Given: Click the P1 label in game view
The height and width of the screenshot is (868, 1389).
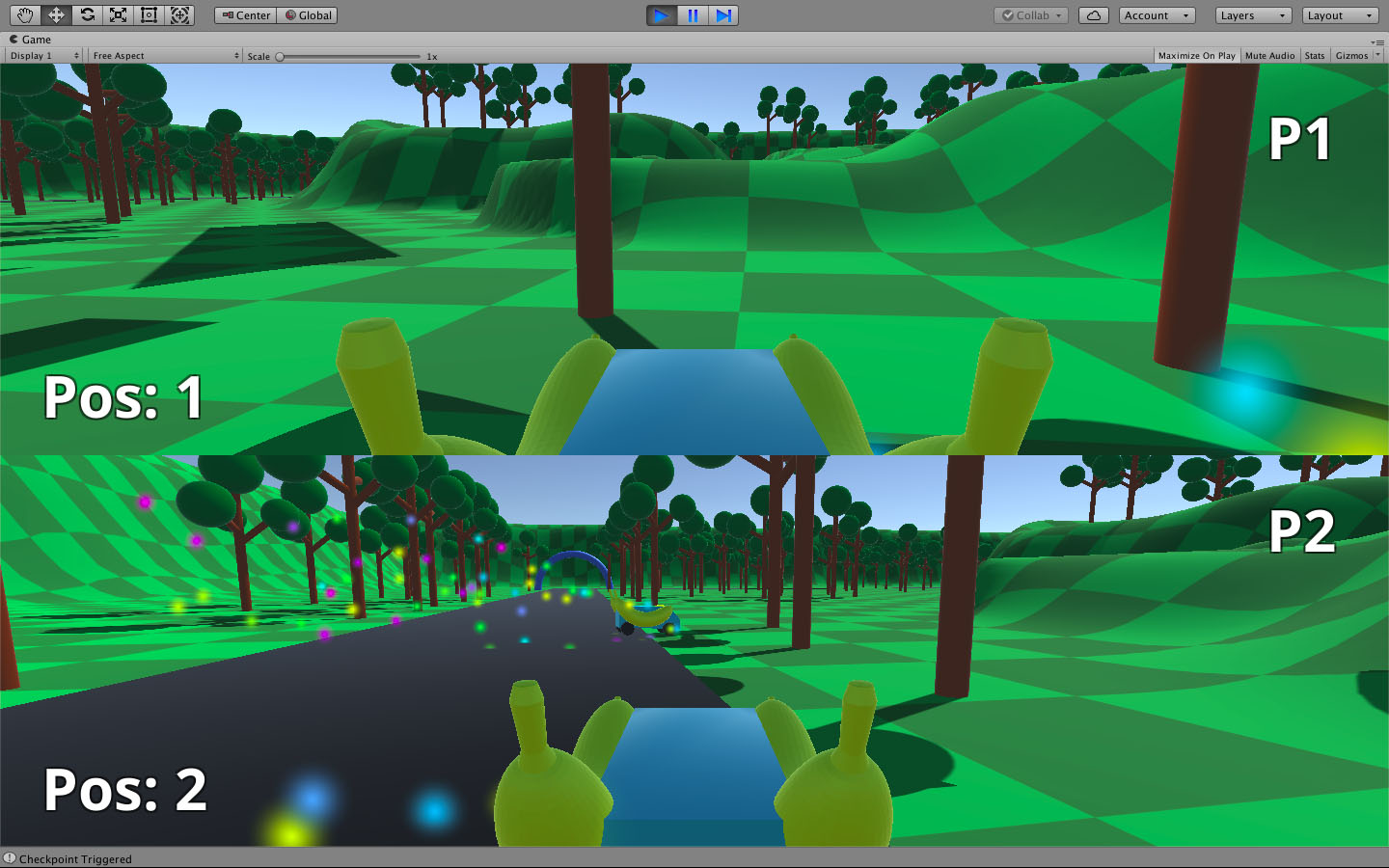Looking at the screenshot, I should pyautogui.click(x=1300, y=140).
